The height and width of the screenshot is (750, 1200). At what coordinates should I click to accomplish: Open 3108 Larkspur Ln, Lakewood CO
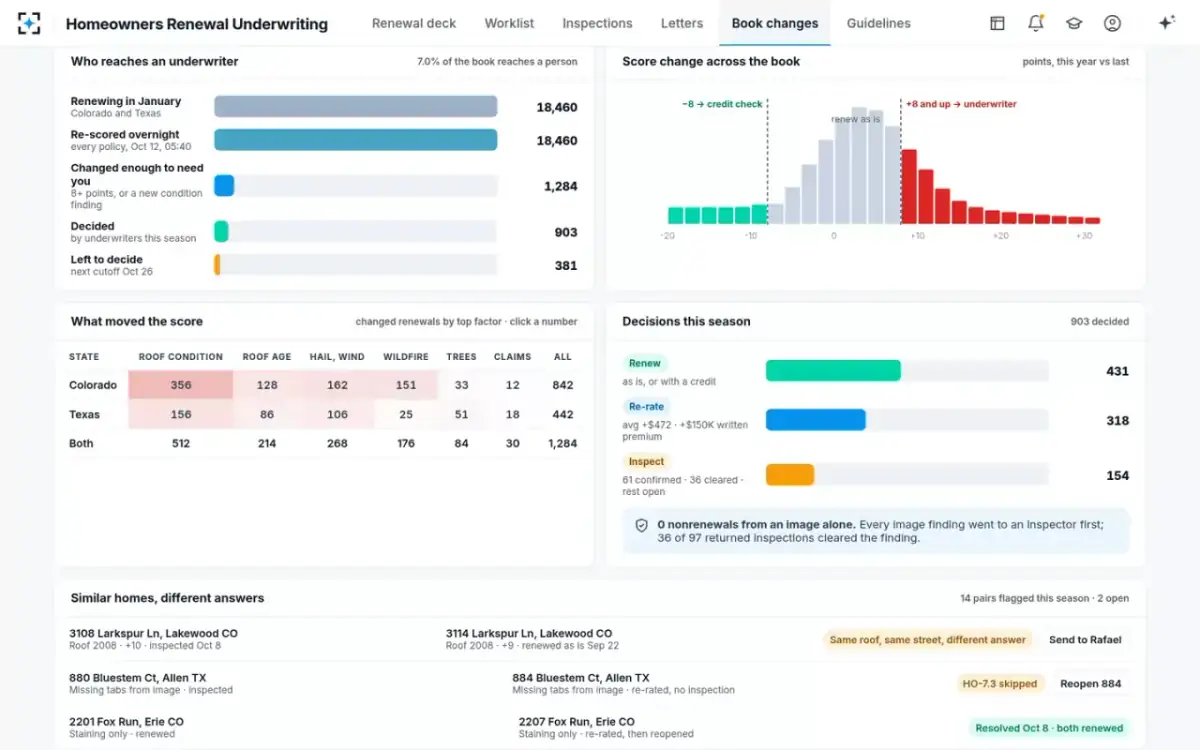point(154,633)
